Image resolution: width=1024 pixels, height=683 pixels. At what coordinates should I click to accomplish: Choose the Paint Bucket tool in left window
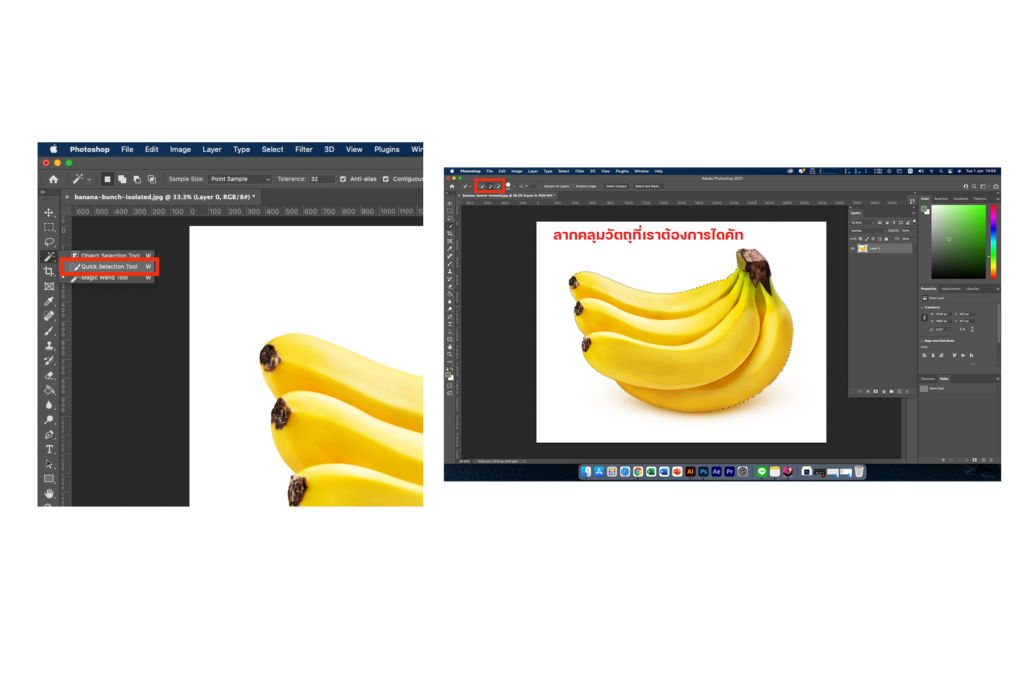tap(49, 390)
